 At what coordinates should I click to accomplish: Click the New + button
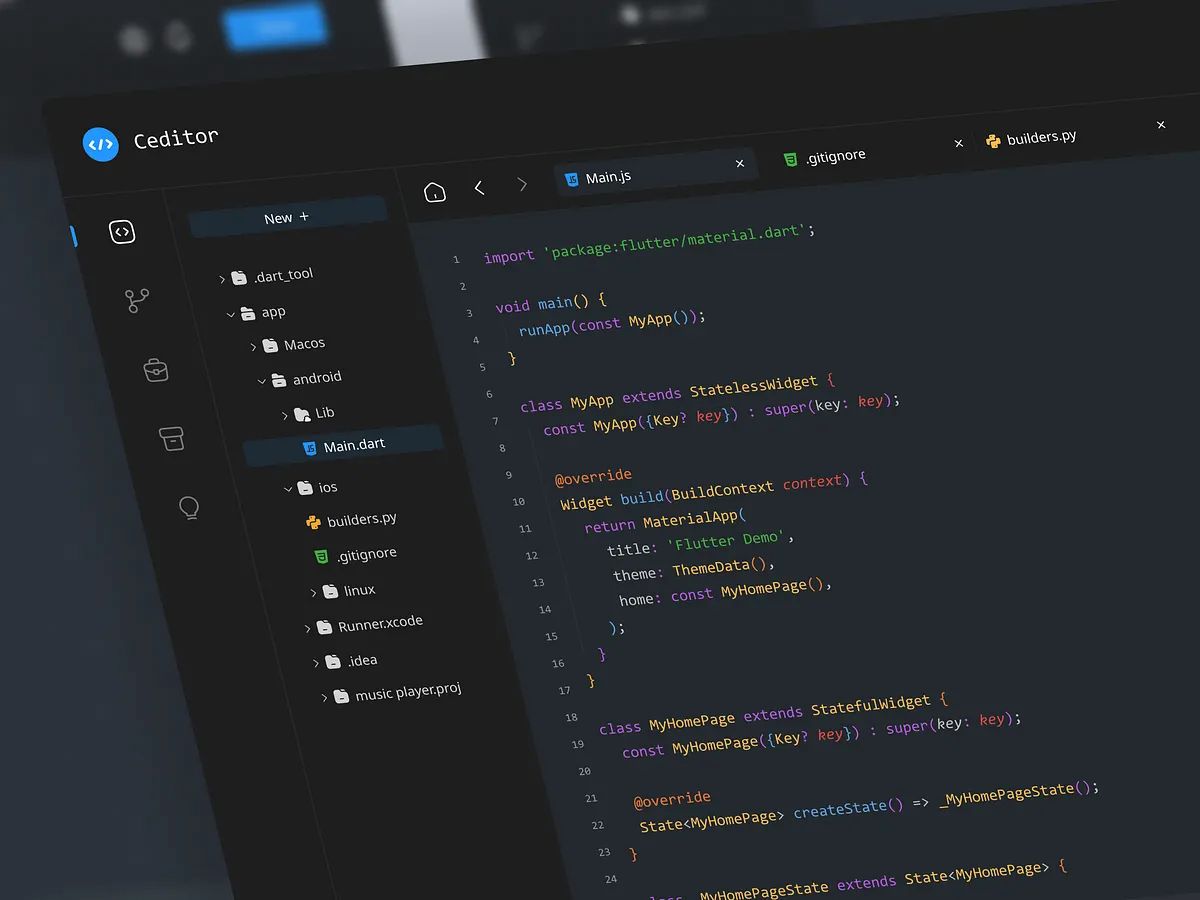click(x=284, y=217)
